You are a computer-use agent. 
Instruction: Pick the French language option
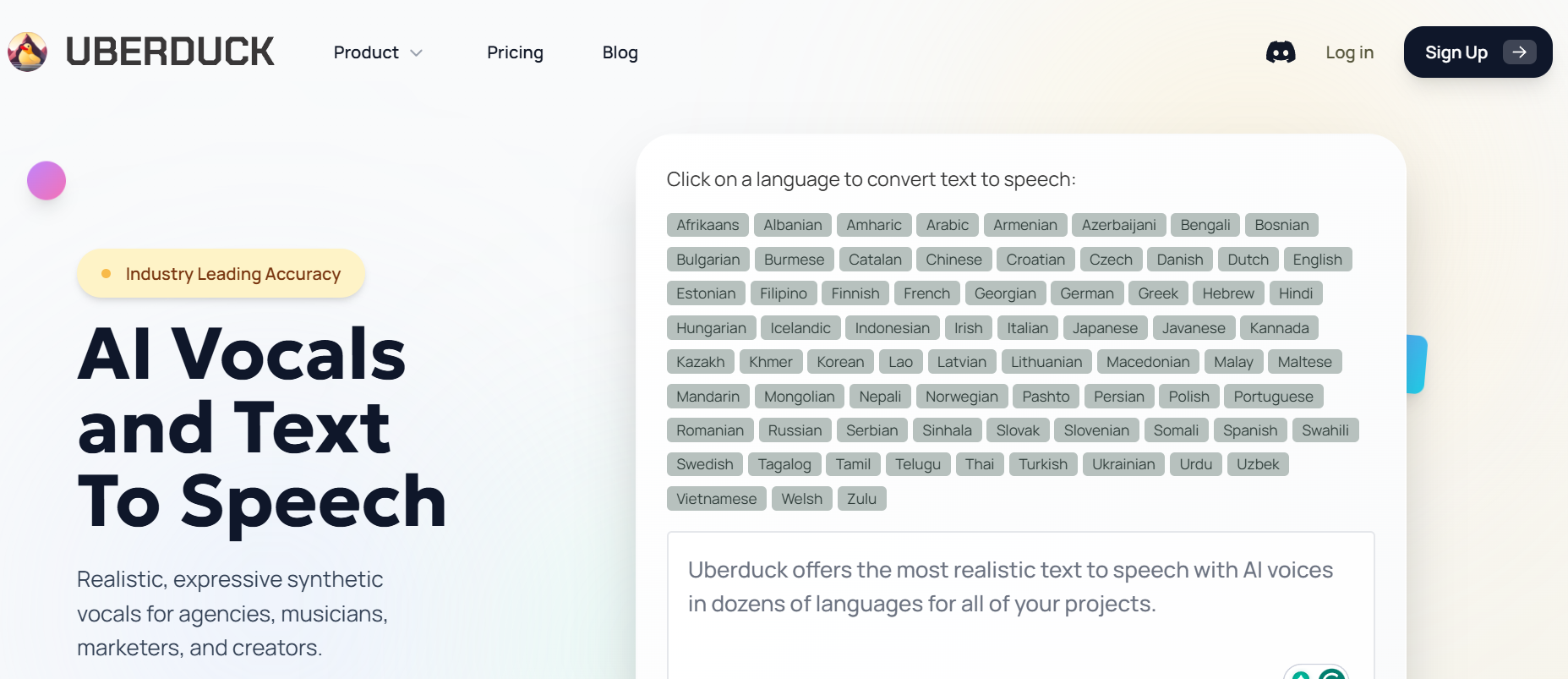point(926,293)
